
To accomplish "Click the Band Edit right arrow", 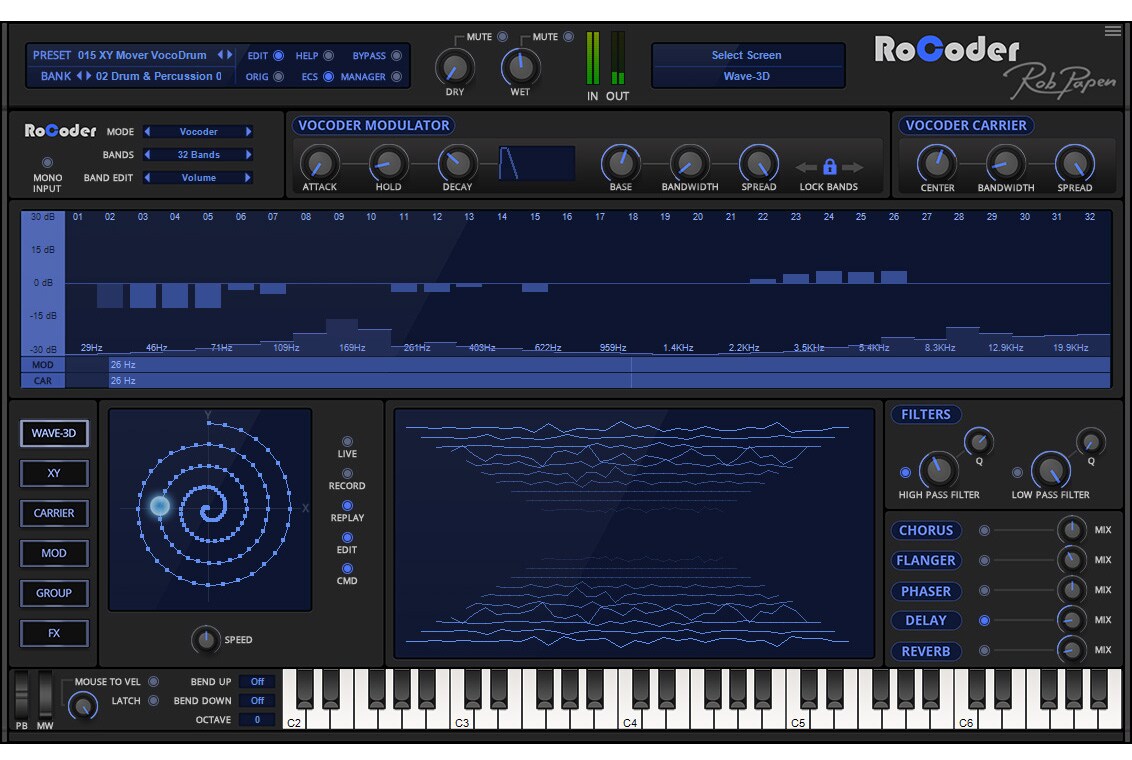I will tap(248, 178).
